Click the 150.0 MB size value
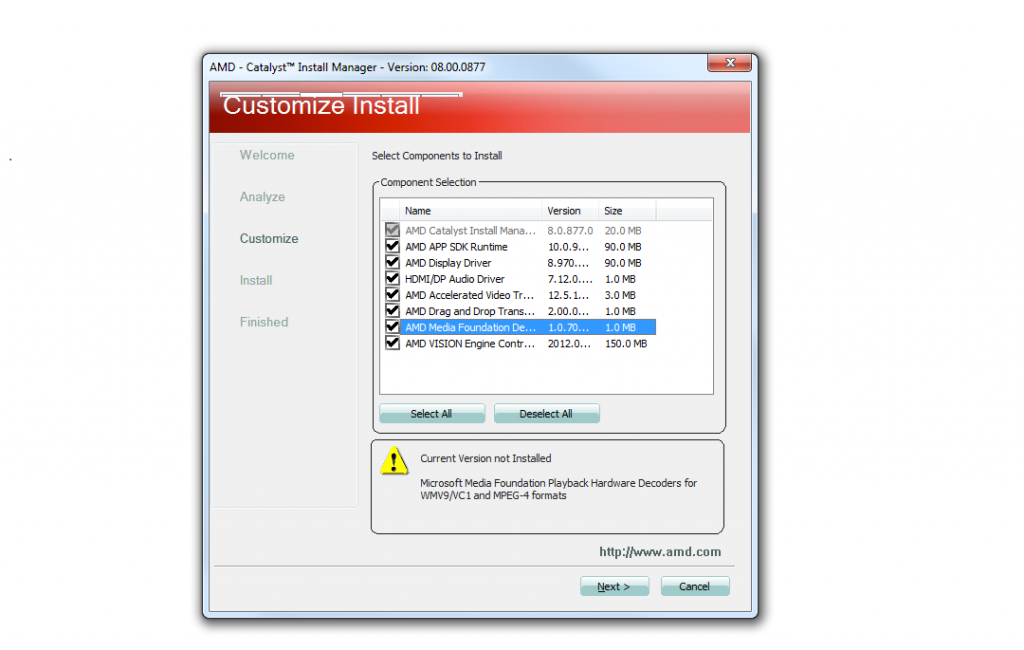Viewport: 1024px width, 650px height. pos(626,344)
